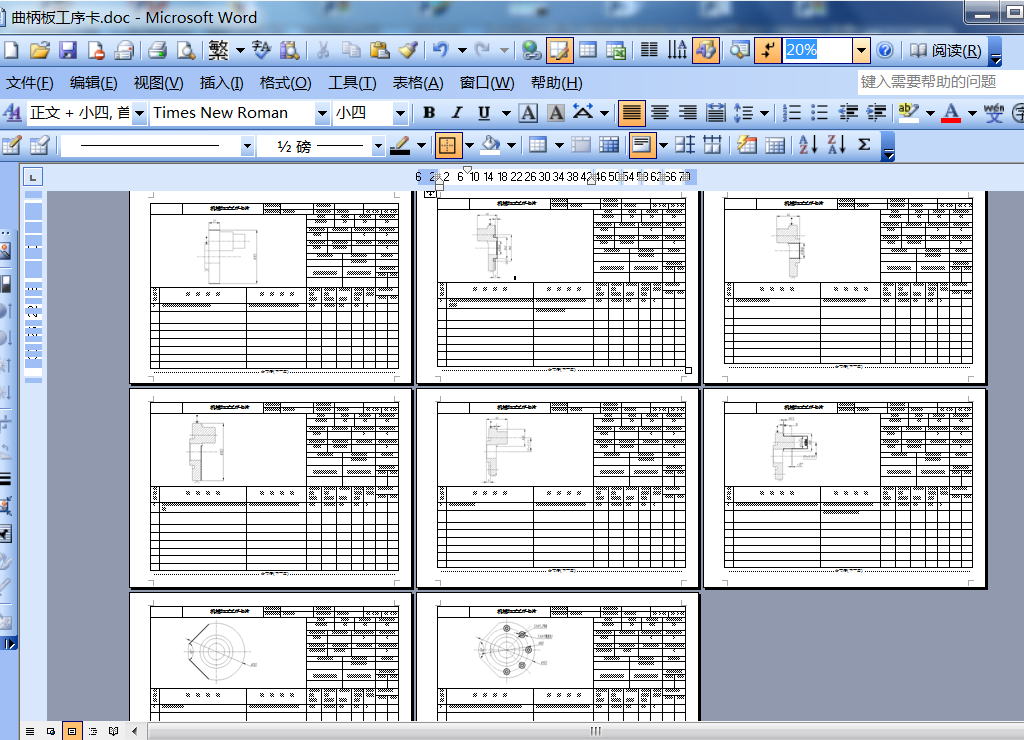Screen dimensions: 1024x740
Task: Expand the undo history arrow
Action: pyautogui.click(x=462, y=50)
